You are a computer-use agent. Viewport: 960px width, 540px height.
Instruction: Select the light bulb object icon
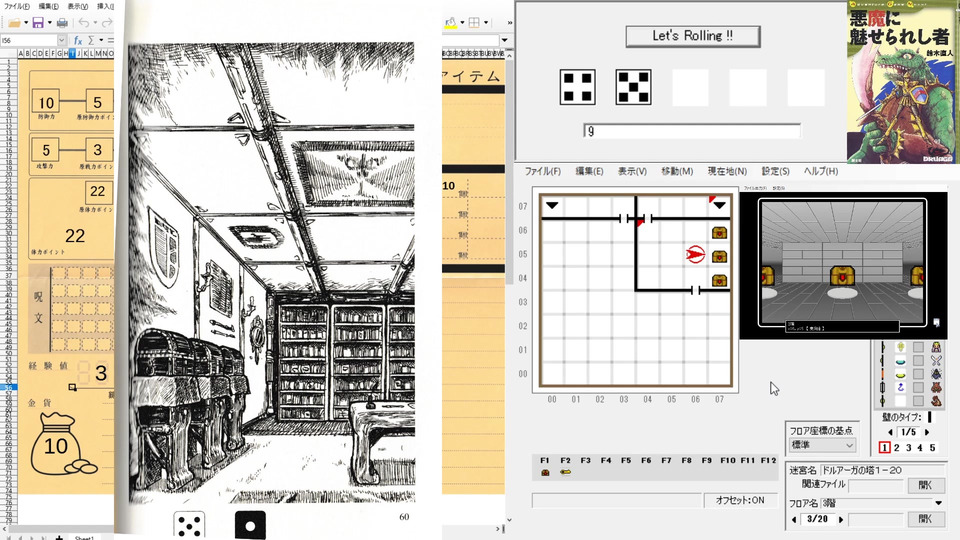(901, 347)
